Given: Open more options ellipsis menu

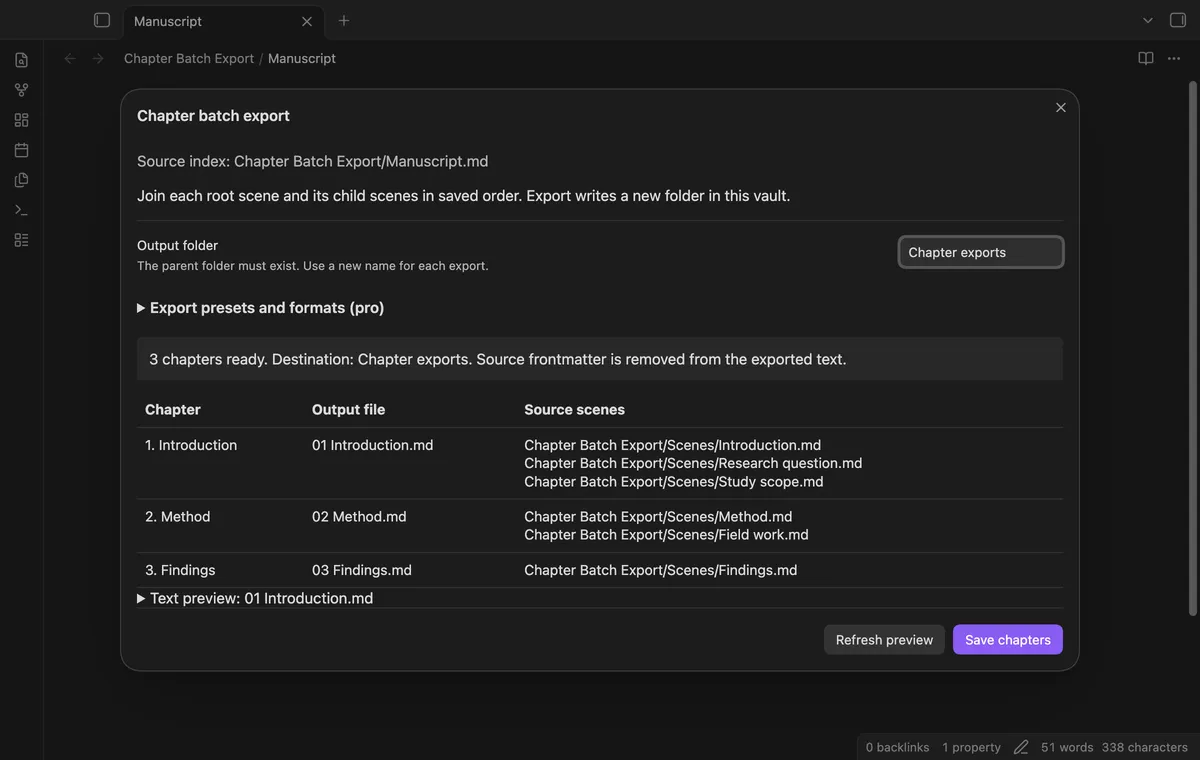Looking at the screenshot, I should click(x=1175, y=59).
